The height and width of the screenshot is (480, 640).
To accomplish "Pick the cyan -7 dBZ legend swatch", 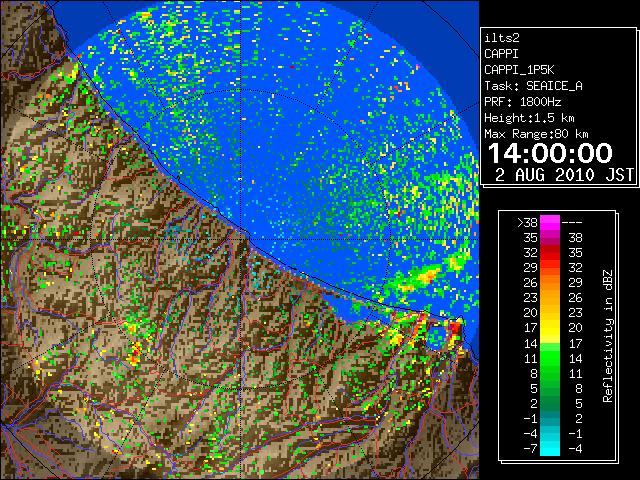I will click(x=550, y=449).
